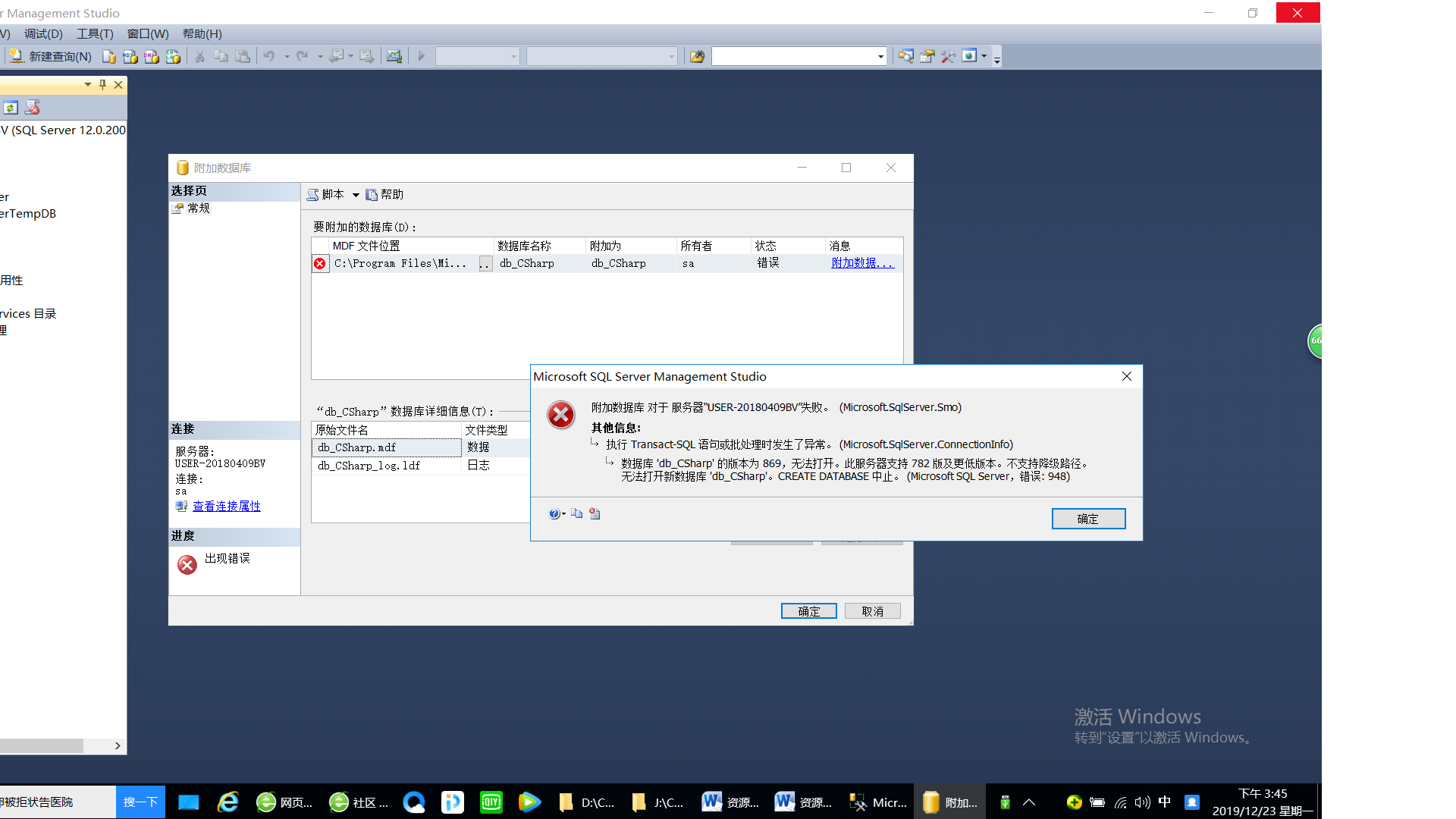Select the SQL Server 12.0.200 server node
The height and width of the screenshot is (819, 1456).
point(63,130)
